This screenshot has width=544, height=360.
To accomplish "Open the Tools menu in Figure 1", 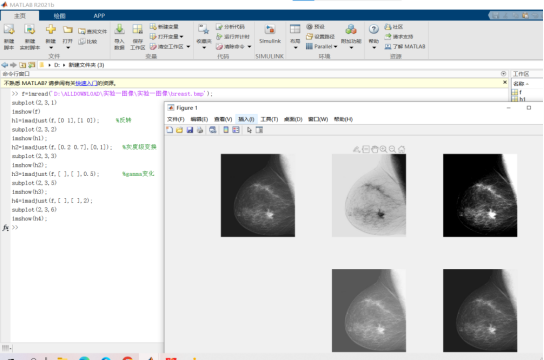I will coord(270,119).
